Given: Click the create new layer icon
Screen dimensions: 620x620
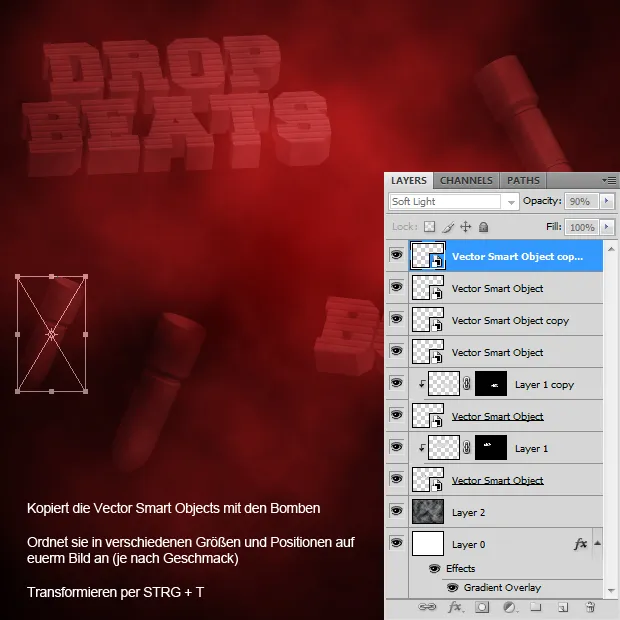Looking at the screenshot, I should 563,607.
